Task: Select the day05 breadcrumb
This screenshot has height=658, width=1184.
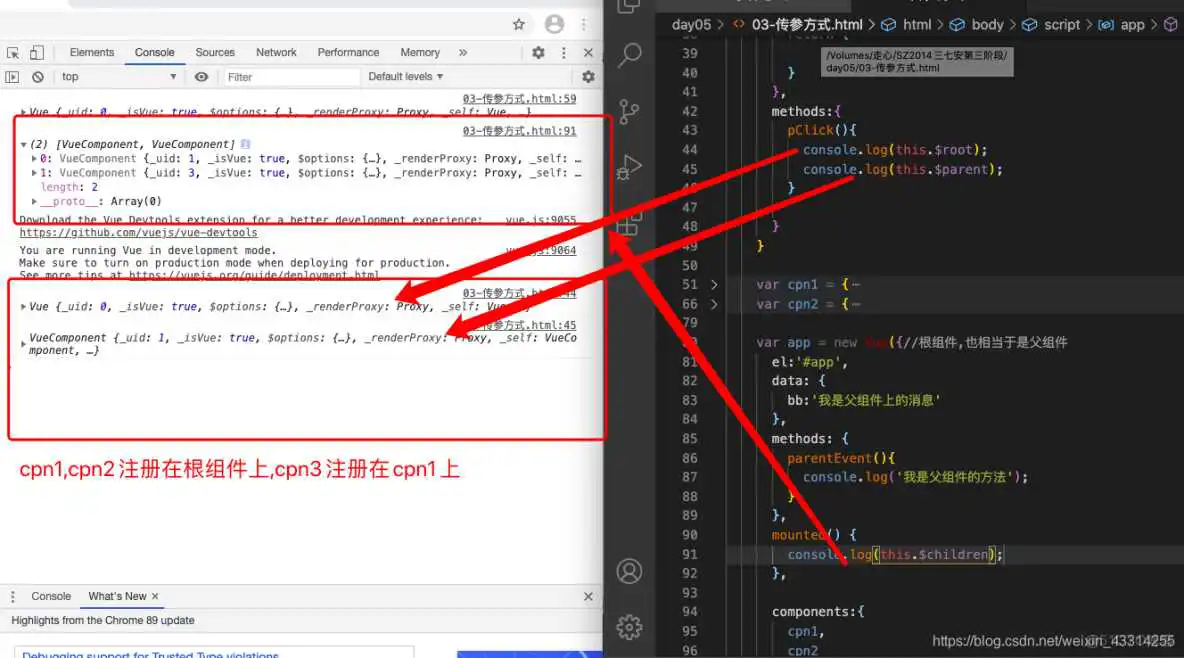Action: click(691, 25)
